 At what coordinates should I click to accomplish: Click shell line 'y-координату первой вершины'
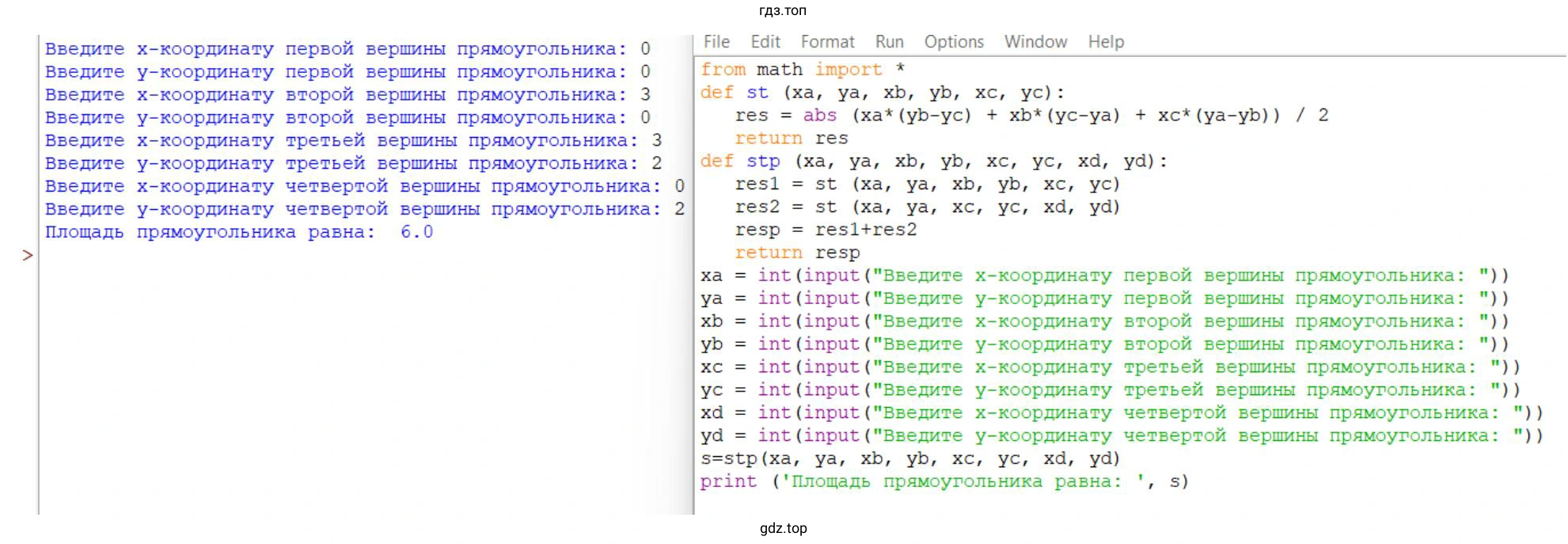(x=347, y=72)
